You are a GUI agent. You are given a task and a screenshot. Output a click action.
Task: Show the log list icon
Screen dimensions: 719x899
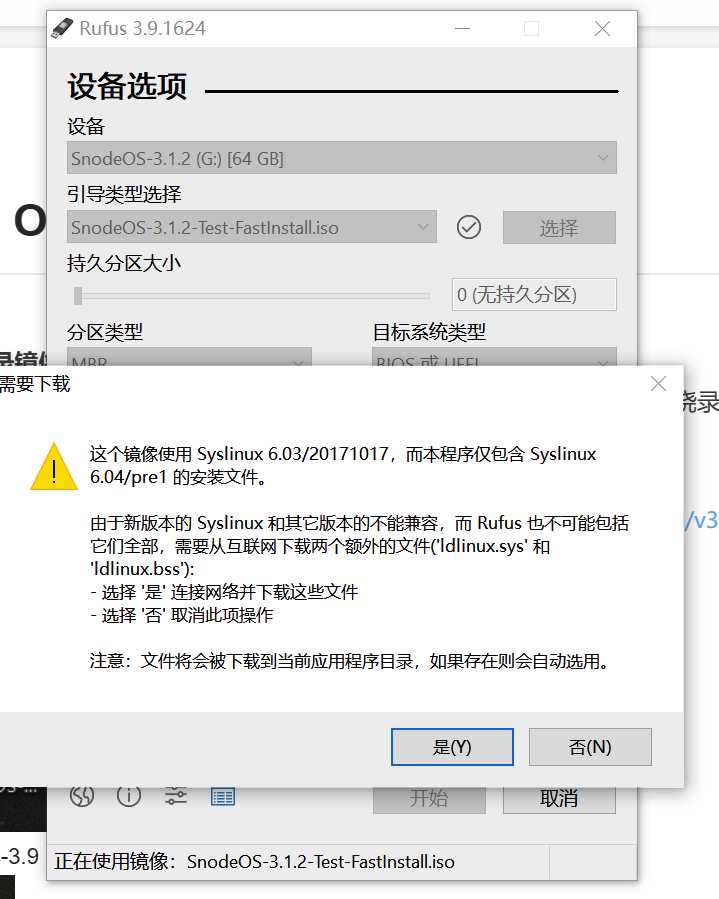pyautogui.click(x=222, y=796)
